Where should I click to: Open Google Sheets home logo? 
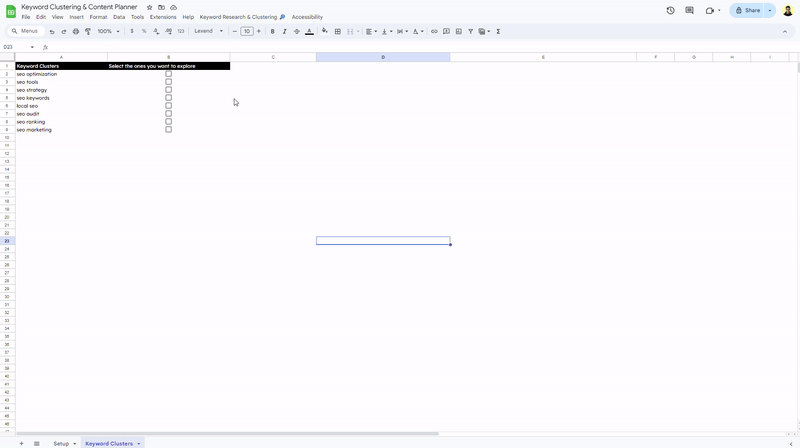[10, 11]
